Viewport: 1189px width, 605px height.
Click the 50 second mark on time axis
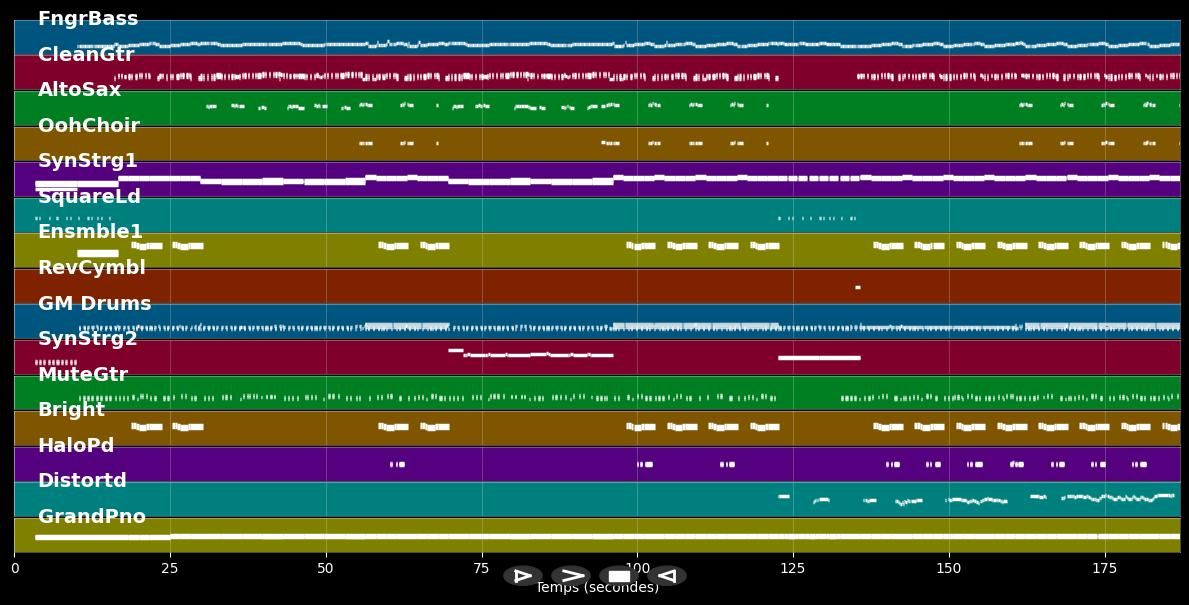325,568
